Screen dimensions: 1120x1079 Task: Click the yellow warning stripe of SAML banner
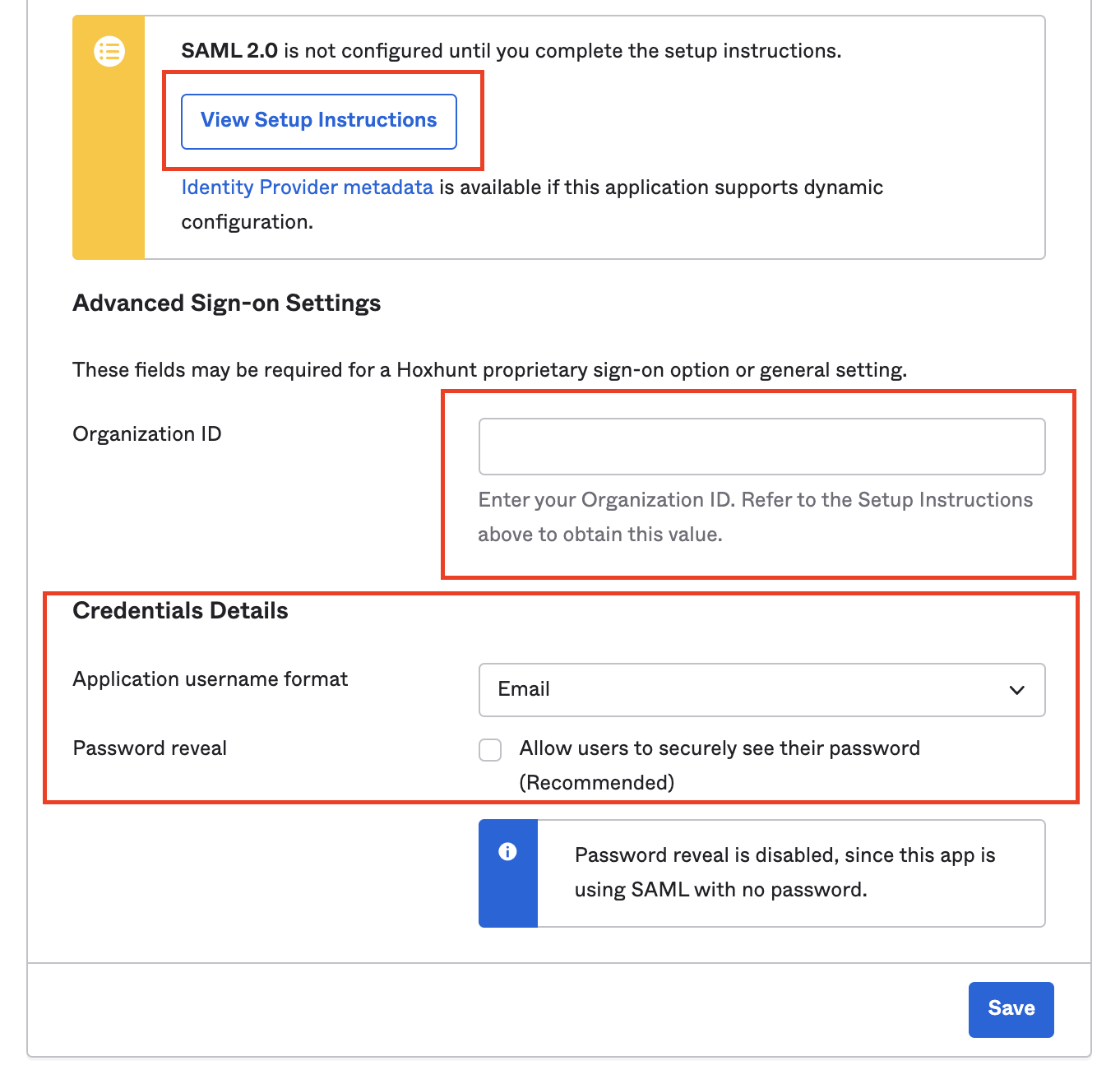[109, 137]
